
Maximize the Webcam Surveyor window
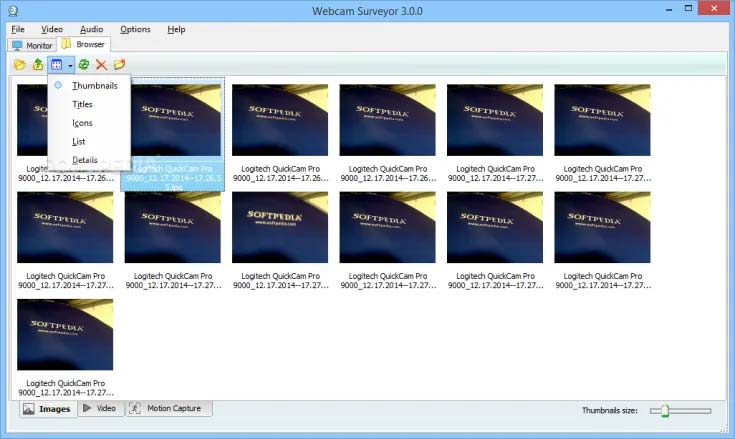click(688, 8)
